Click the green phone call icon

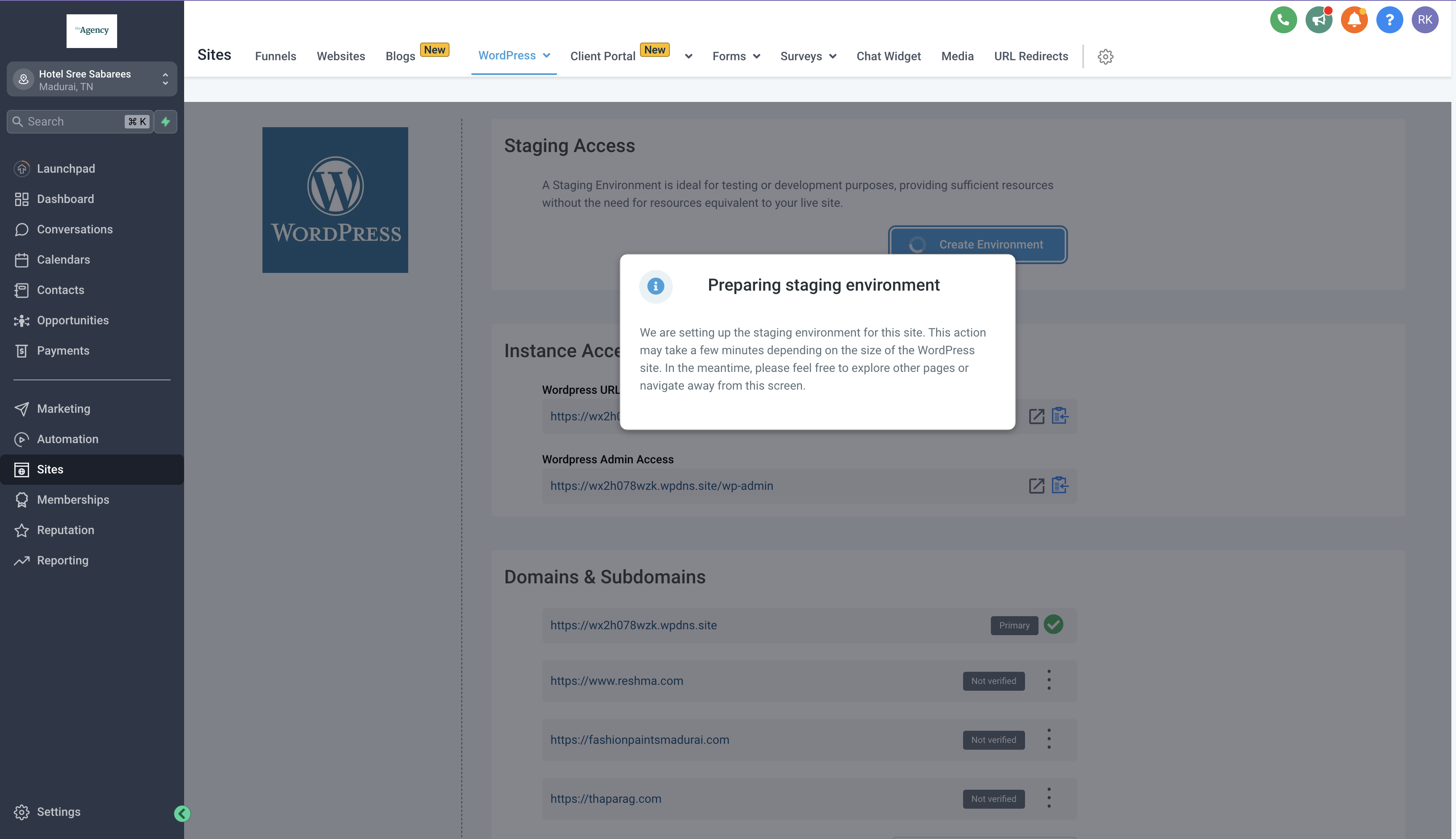click(x=1283, y=20)
